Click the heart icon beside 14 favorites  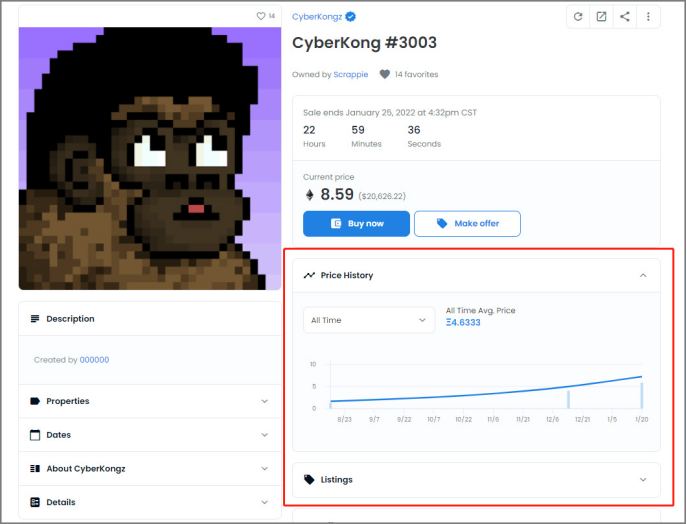tap(384, 74)
